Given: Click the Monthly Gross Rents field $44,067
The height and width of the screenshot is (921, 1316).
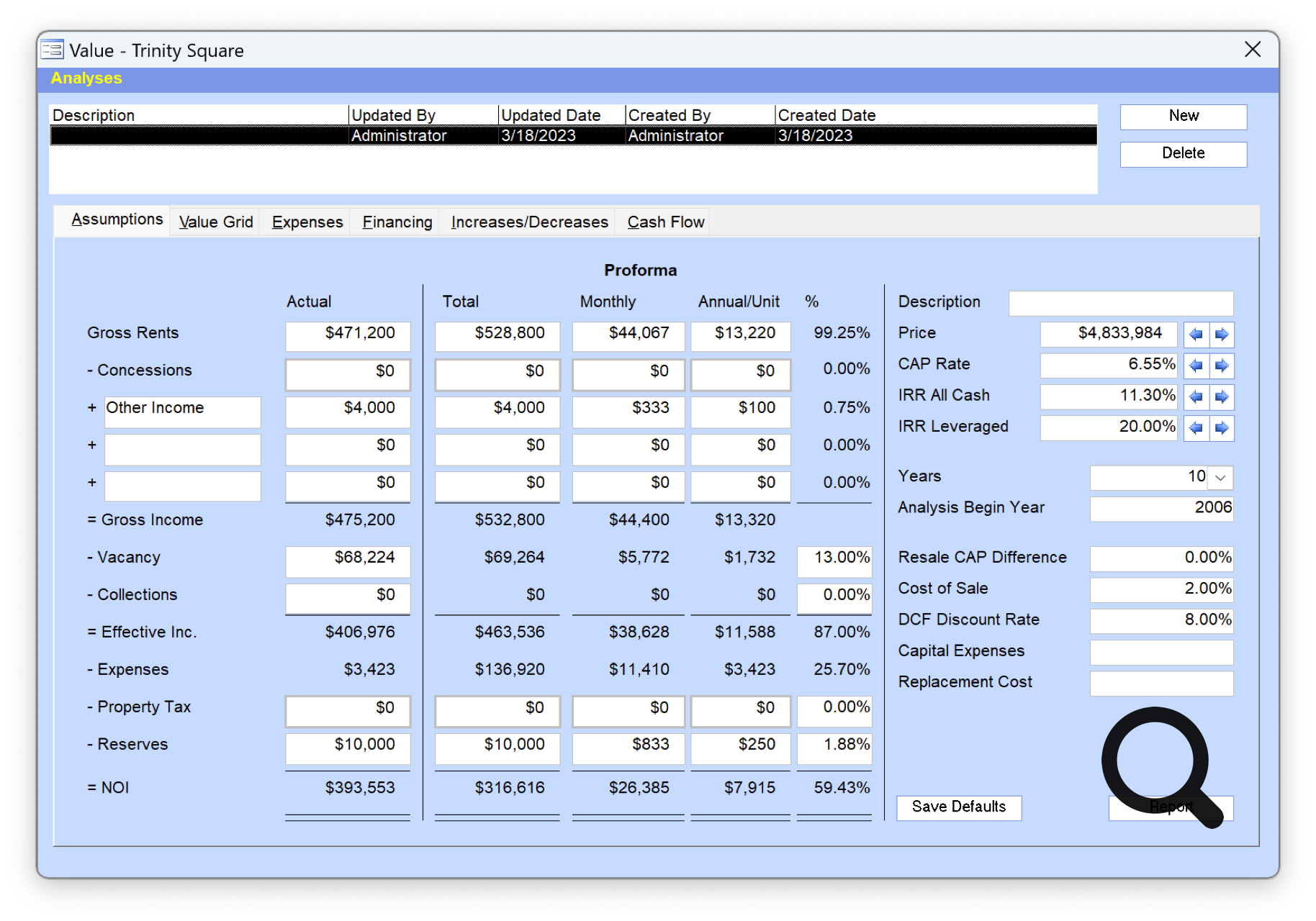Looking at the screenshot, I should 628,336.
